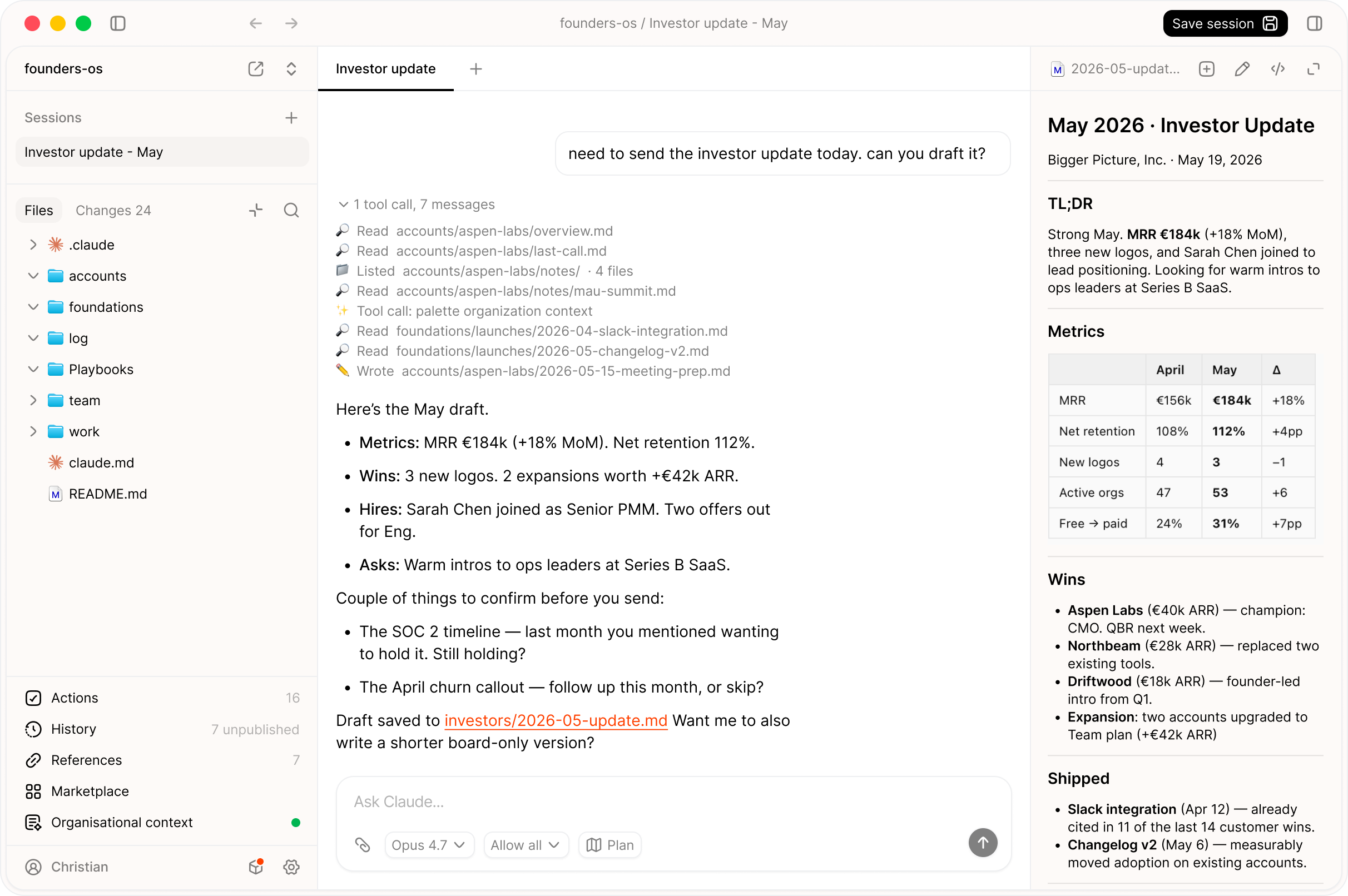The width and height of the screenshot is (1348, 896).
Task: View the document source code
Action: 1278,69
